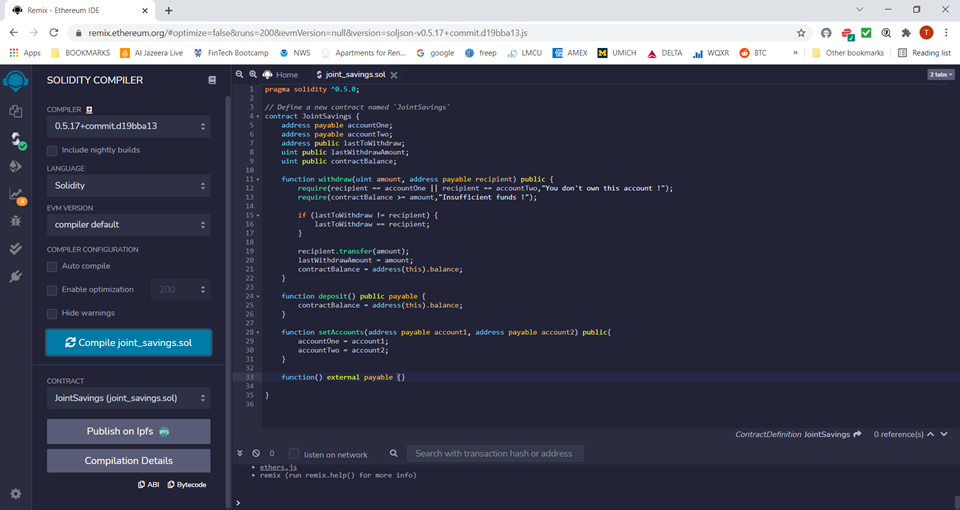
Task: Open the Solidity static analysis icon
Action: pos(17,195)
